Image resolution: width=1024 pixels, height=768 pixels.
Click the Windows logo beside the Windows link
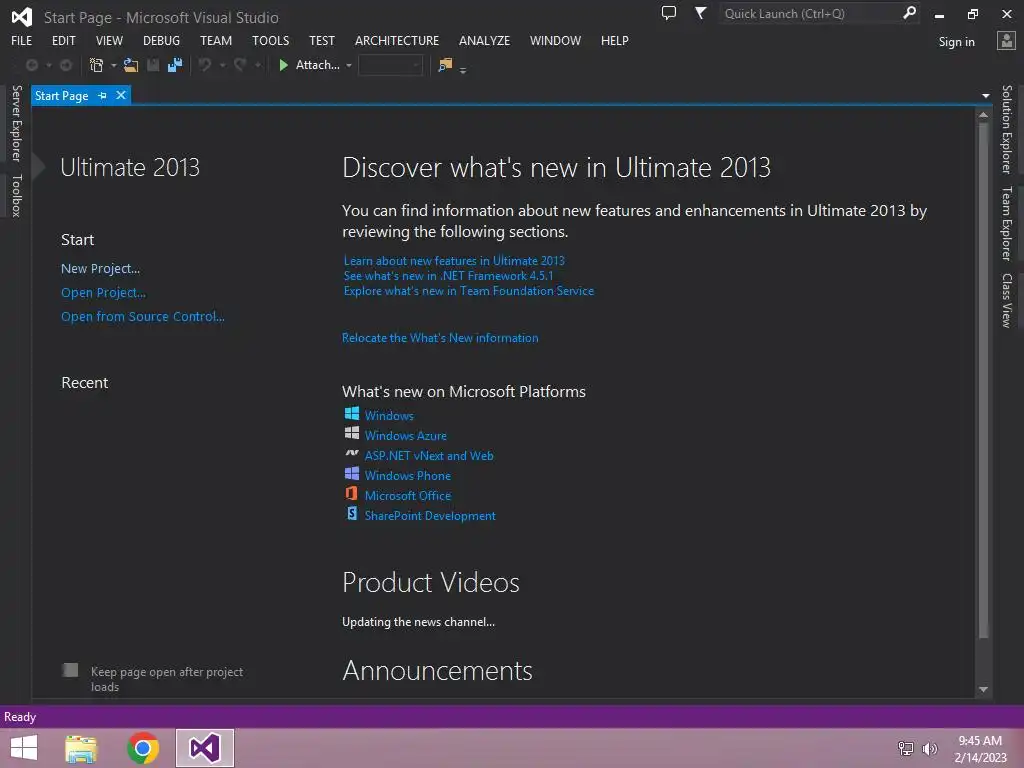click(x=352, y=413)
